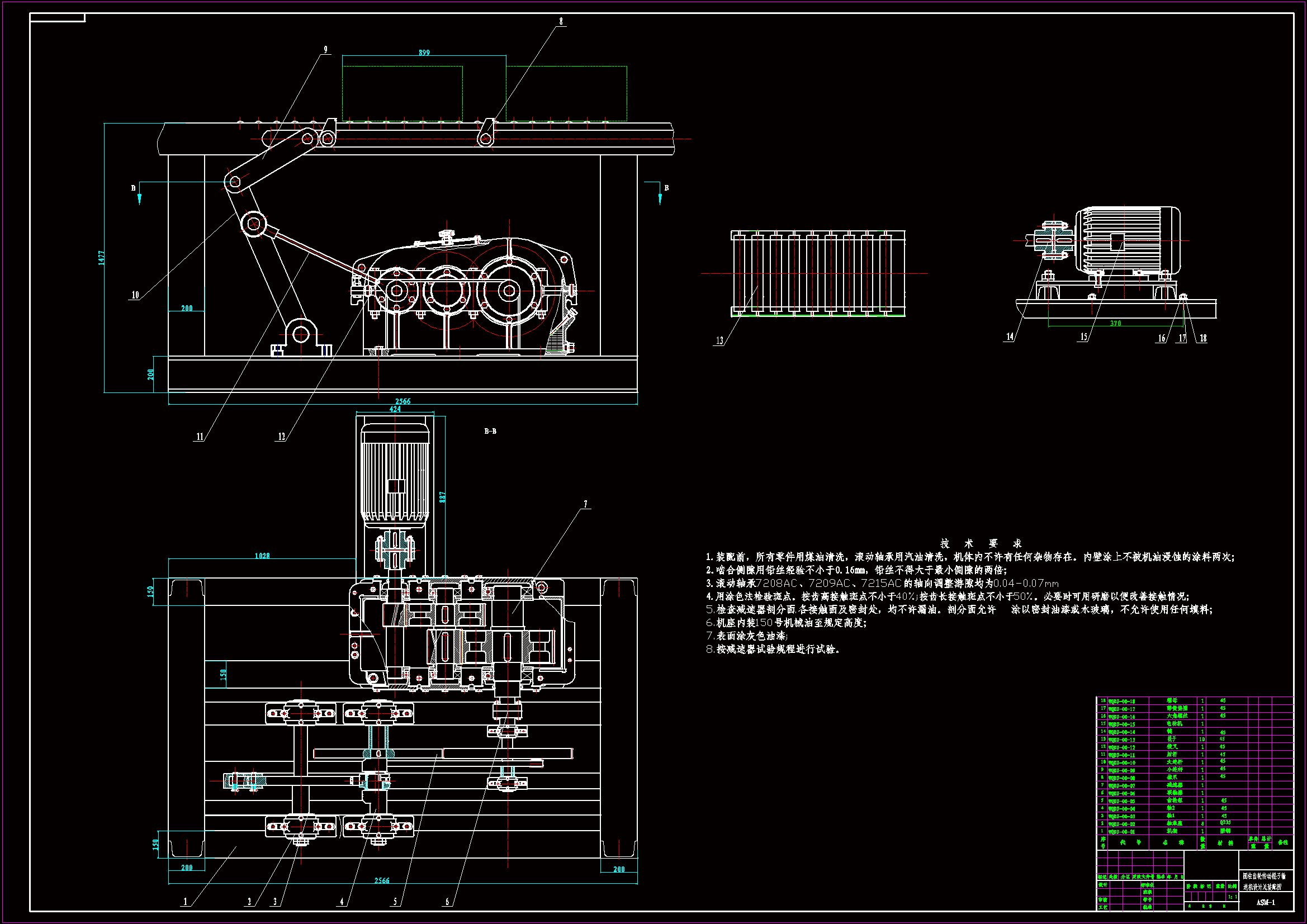Viewport: 1307px width, 924px height.
Task: Select part balloon number 18
Action: (1203, 338)
